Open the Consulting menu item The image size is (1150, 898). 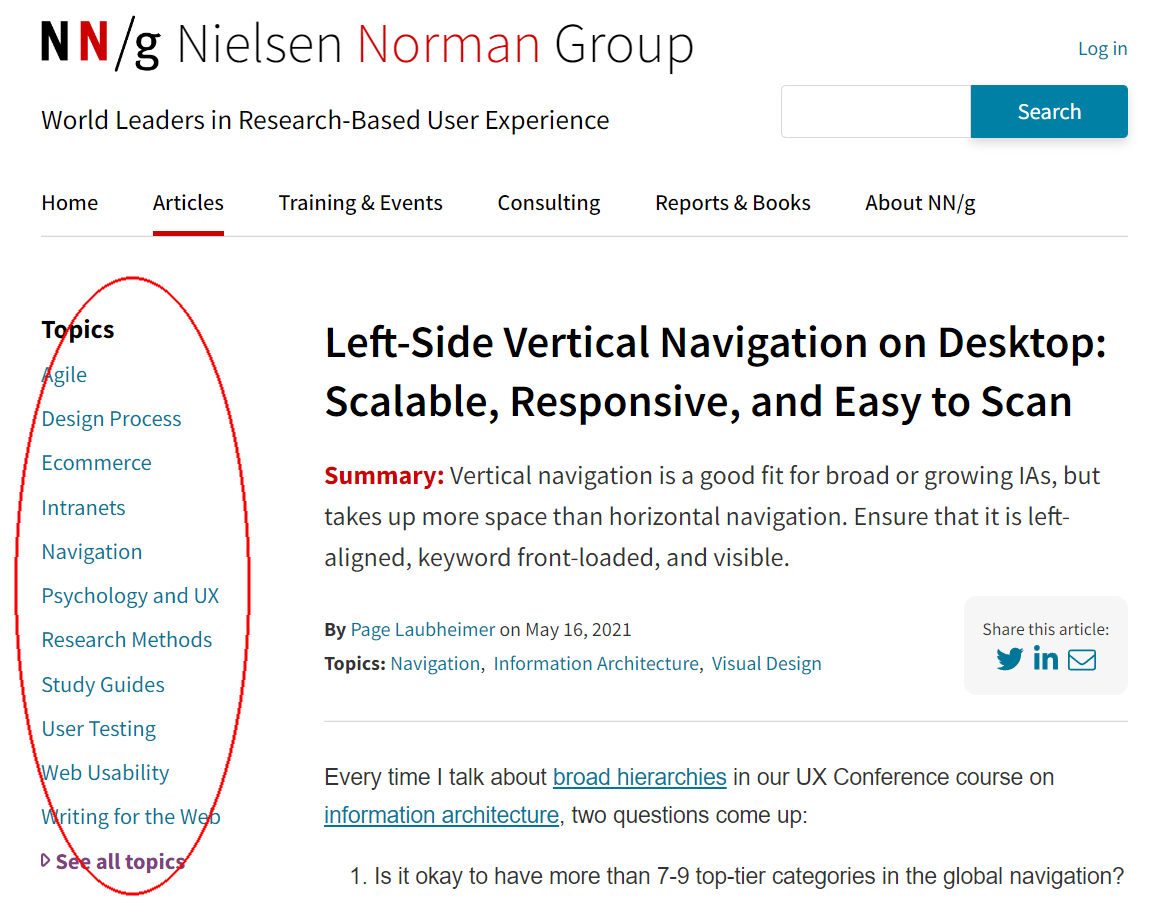(x=549, y=203)
